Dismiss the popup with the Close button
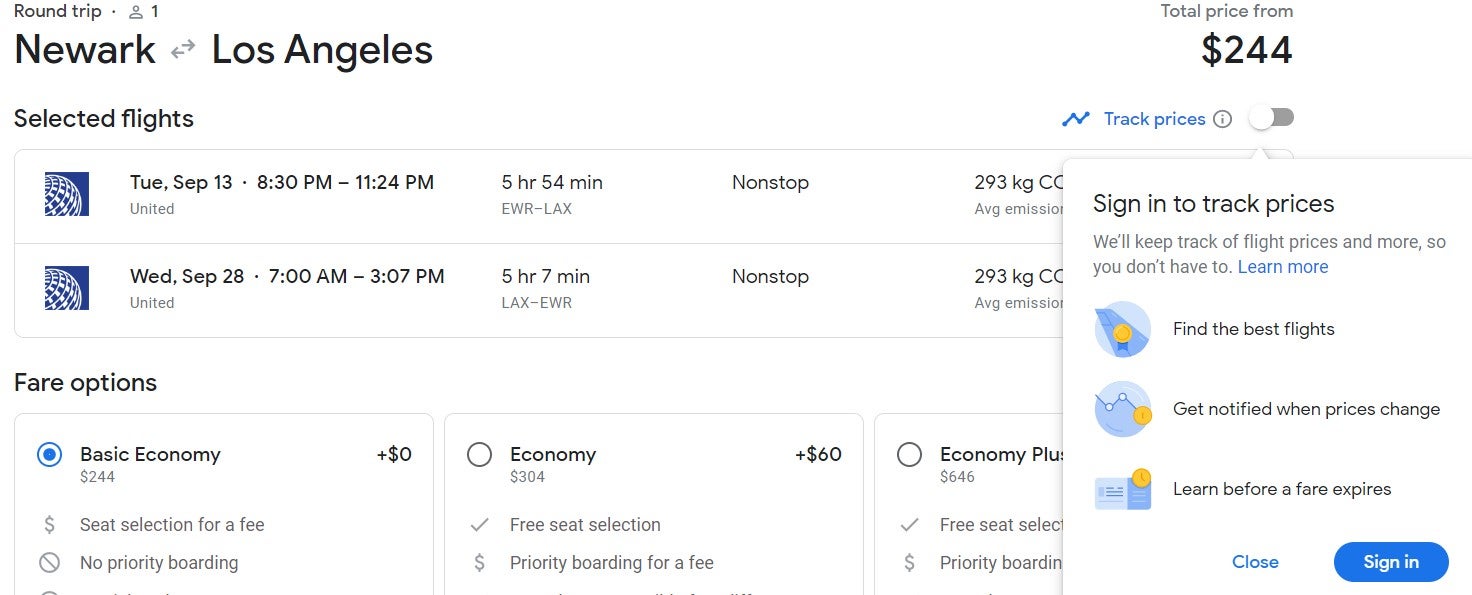1472x595 pixels. [x=1255, y=562]
